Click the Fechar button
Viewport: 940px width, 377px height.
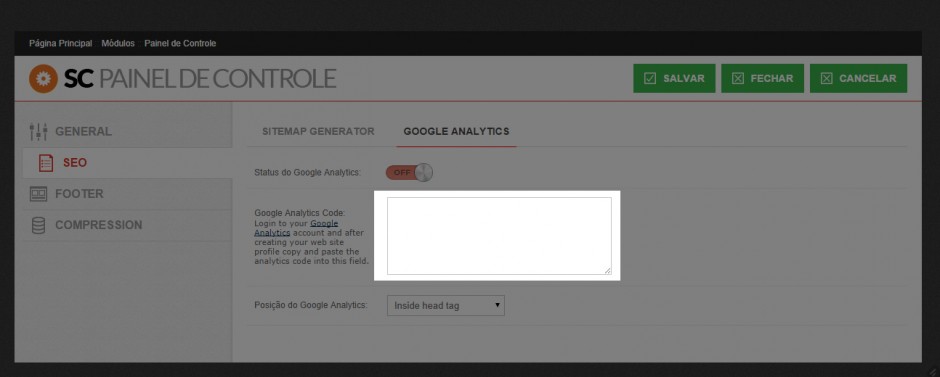click(x=762, y=79)
